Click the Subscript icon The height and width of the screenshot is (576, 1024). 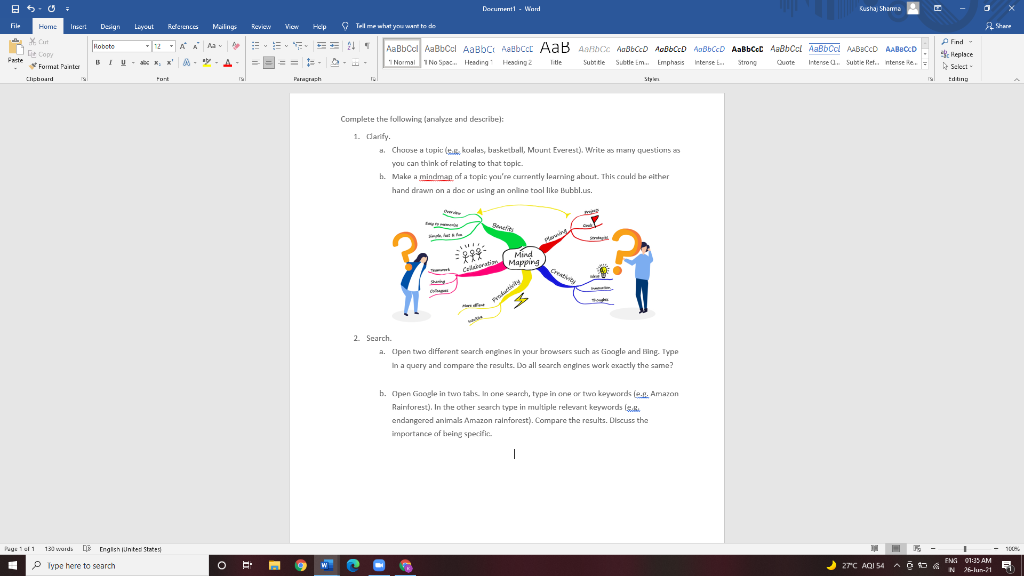point(157,62)
